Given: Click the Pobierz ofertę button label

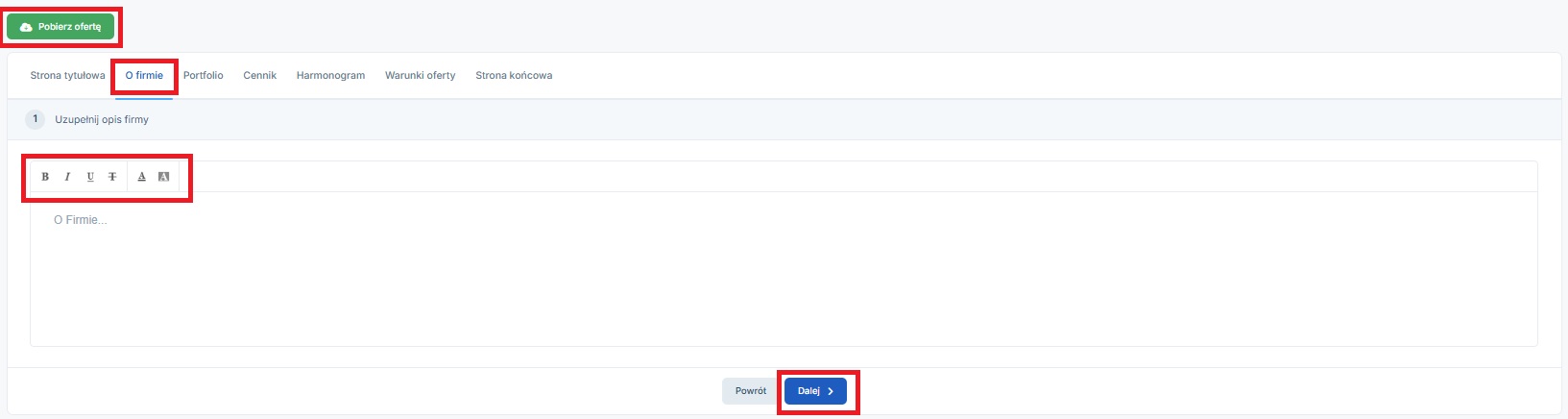Looking at the screenshot, I should coord(69,27).
